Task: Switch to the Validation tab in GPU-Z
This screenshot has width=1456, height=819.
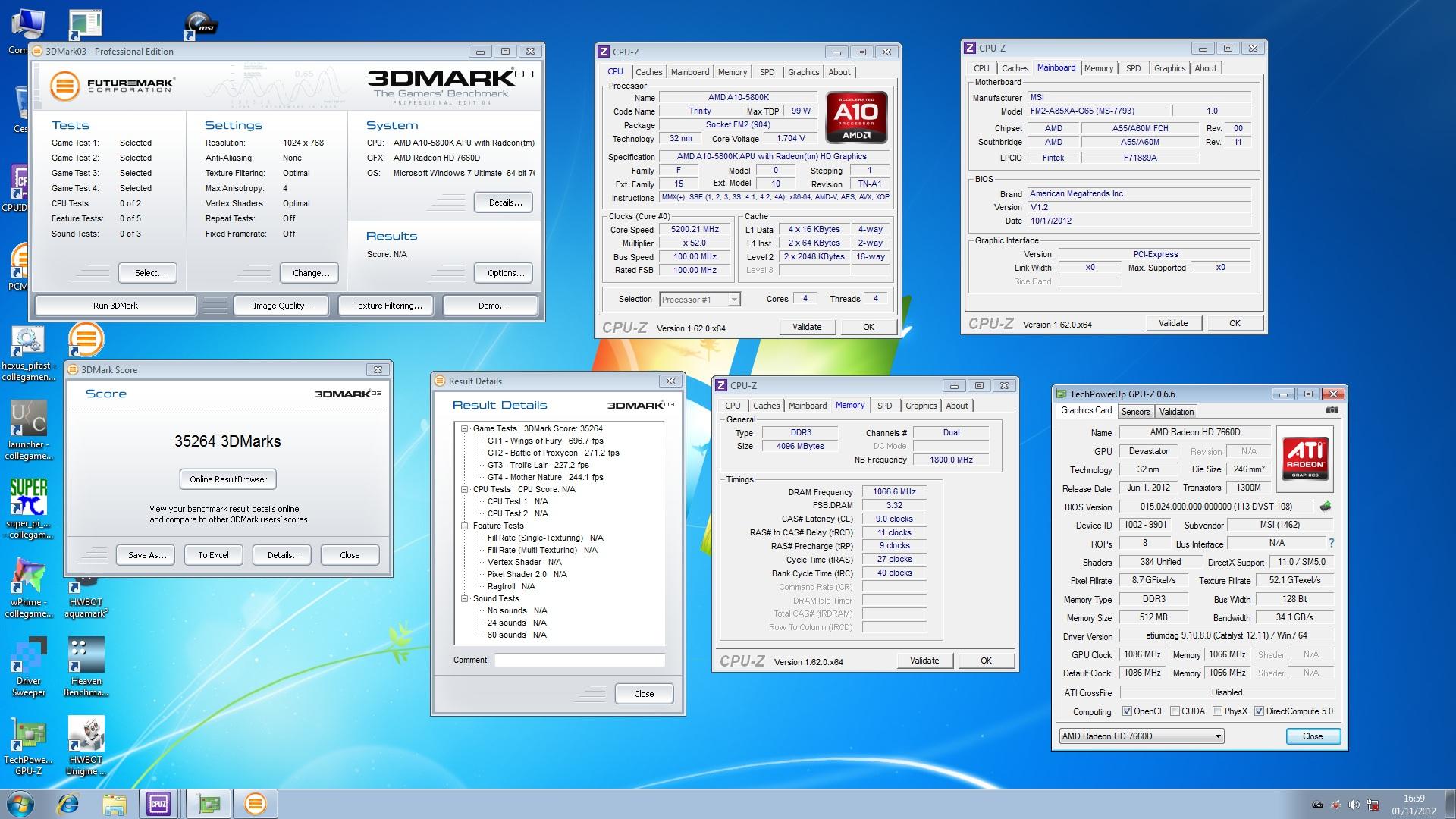Action: point(1176,412)
